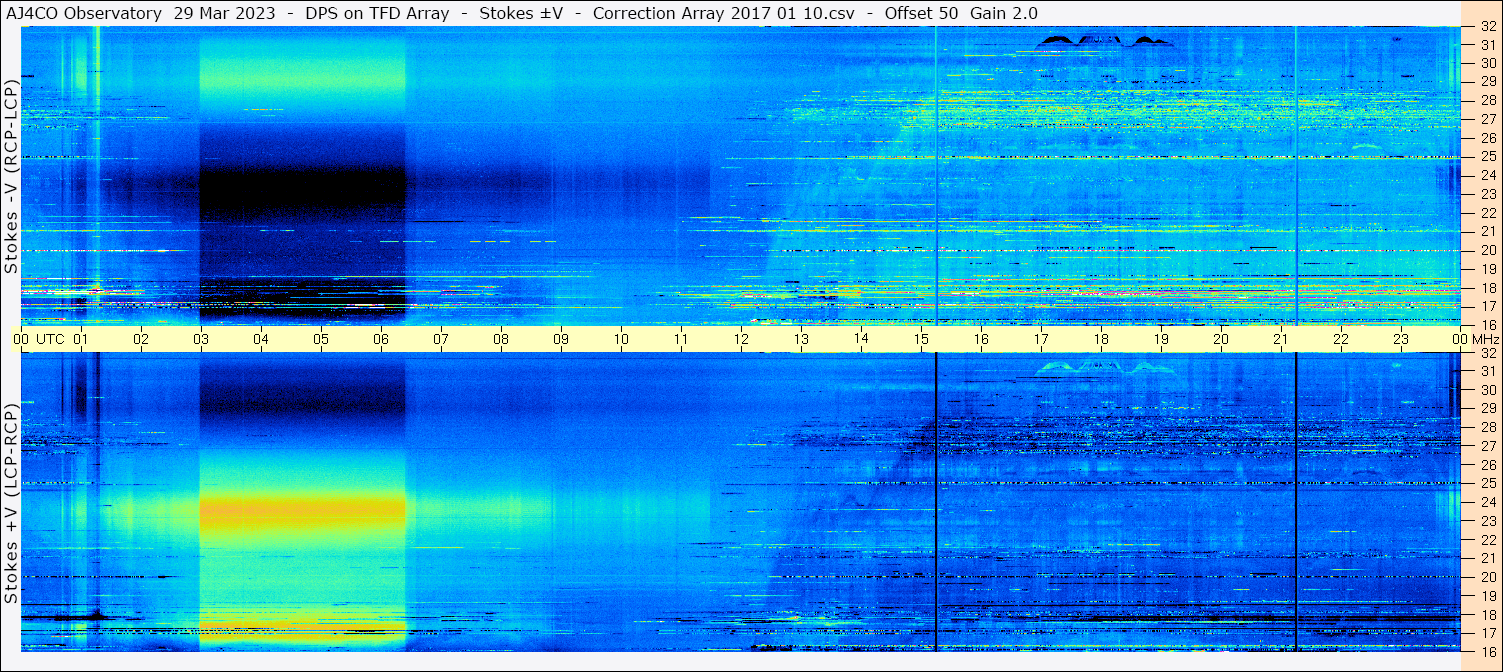Click hour tick 12 on the UTC axis

tap(741, 339)
